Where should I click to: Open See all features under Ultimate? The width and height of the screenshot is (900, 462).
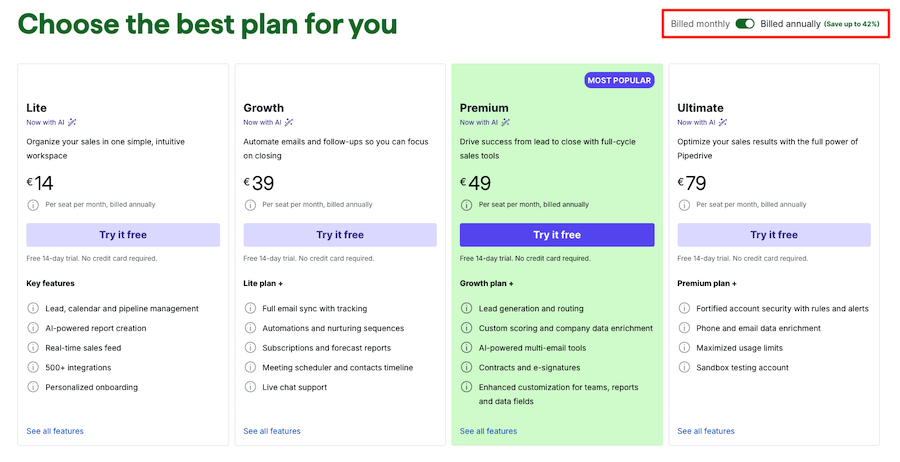tap(706, 431)
